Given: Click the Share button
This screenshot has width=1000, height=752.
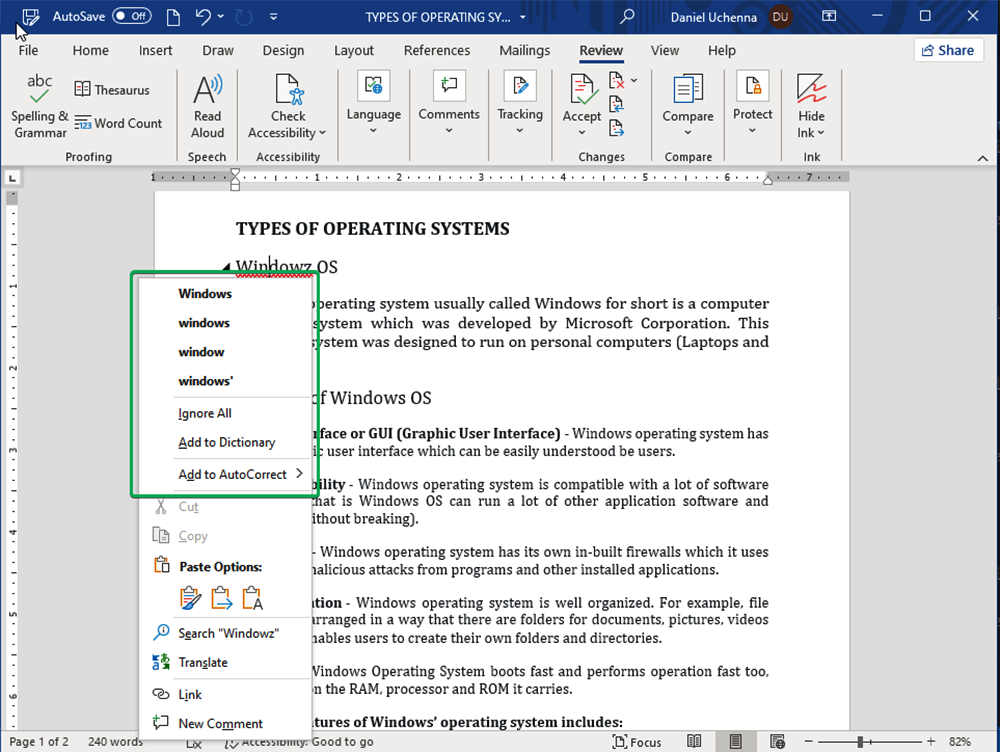Looking at the screenshot, I should point(948,49).
